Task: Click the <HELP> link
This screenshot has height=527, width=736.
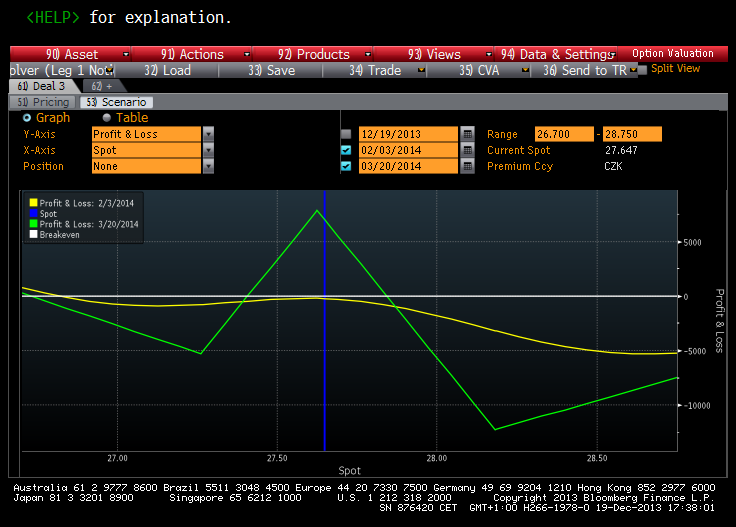Action: tap(53, 17)
